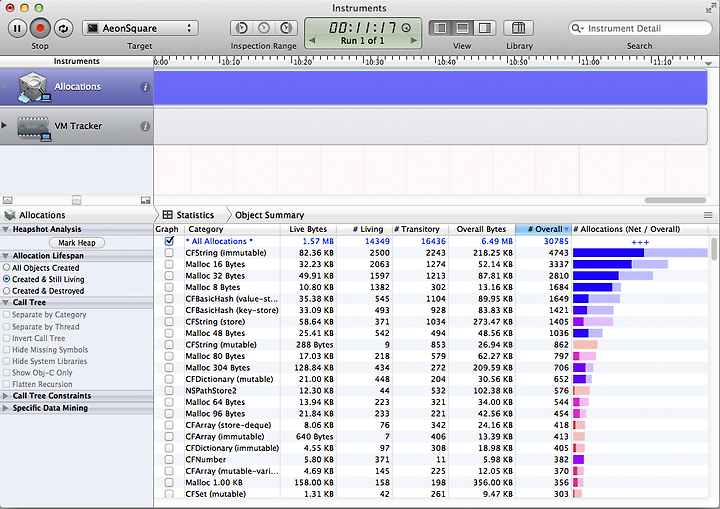Screen dimensions: 720x509
Task: Click the CFString (immutable) allocations bar
Action: (x=640, y=253)
